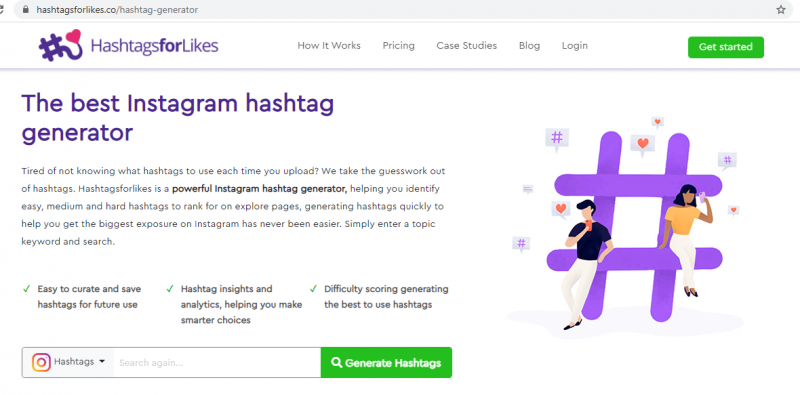Click the text 'Easy to curate and save'
Viewport: 800px width, 395px height.
pos(89,289)
